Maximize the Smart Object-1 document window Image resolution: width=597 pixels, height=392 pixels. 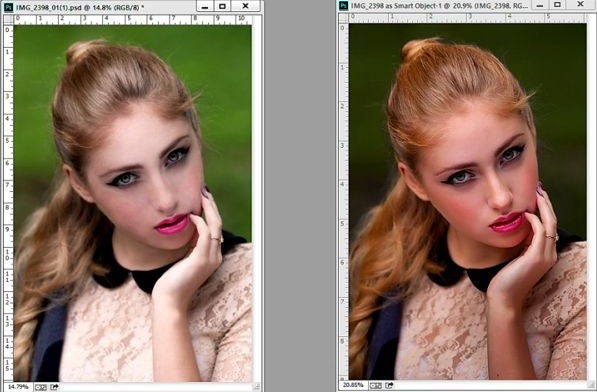(x=557, y=5)
